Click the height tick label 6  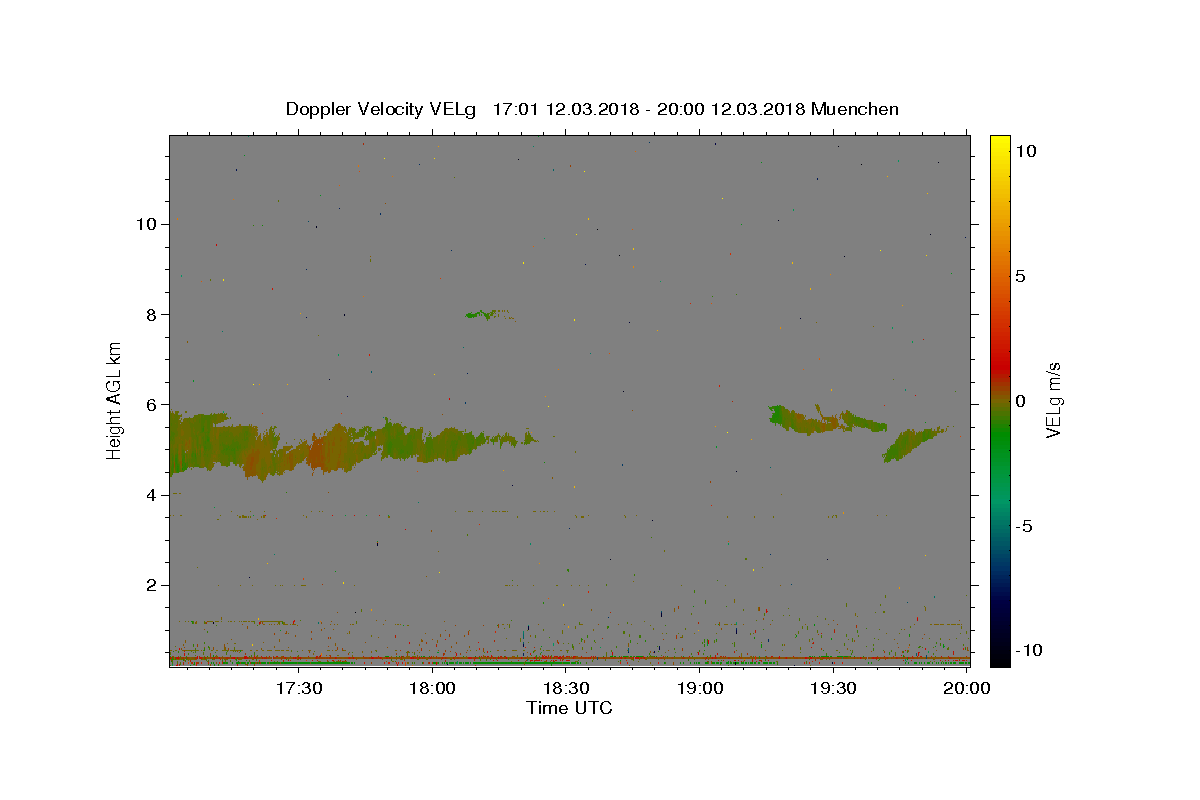151,405
